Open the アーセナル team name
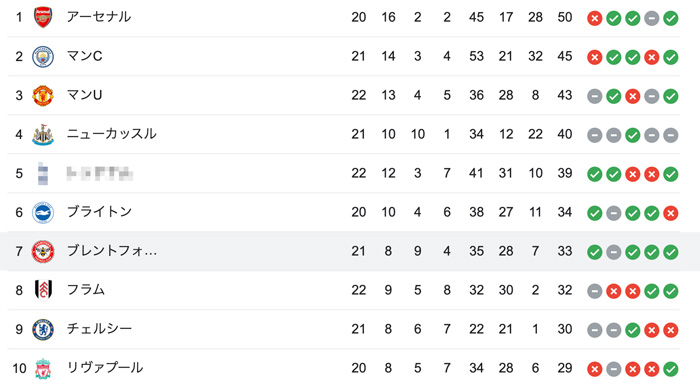This screenshot has width=700, height=387. tap(99, 17)
